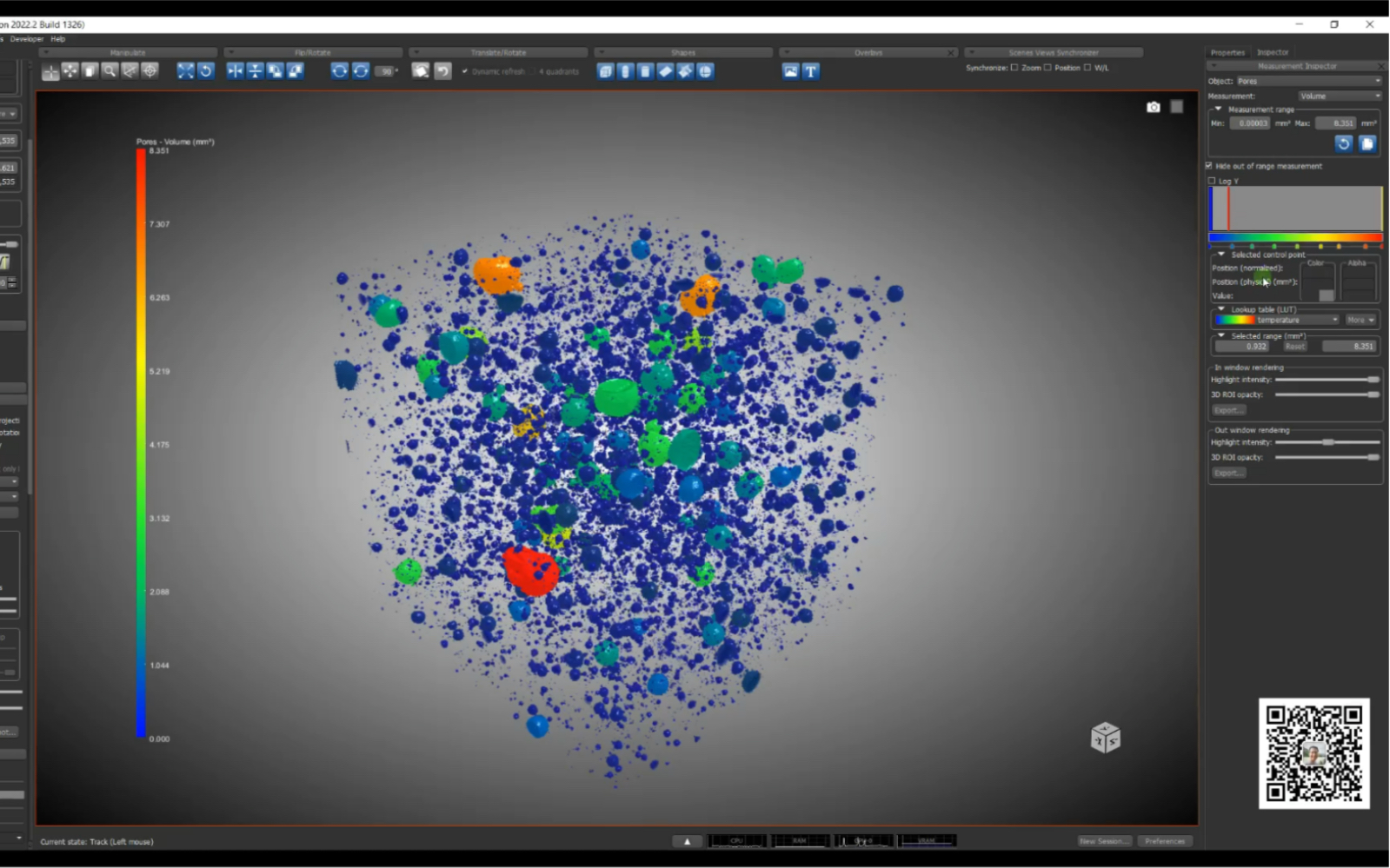Toggle the Dynamic refresh checkbox
The height and width of the screenshot is (868, 1390).
pos(465,71)
